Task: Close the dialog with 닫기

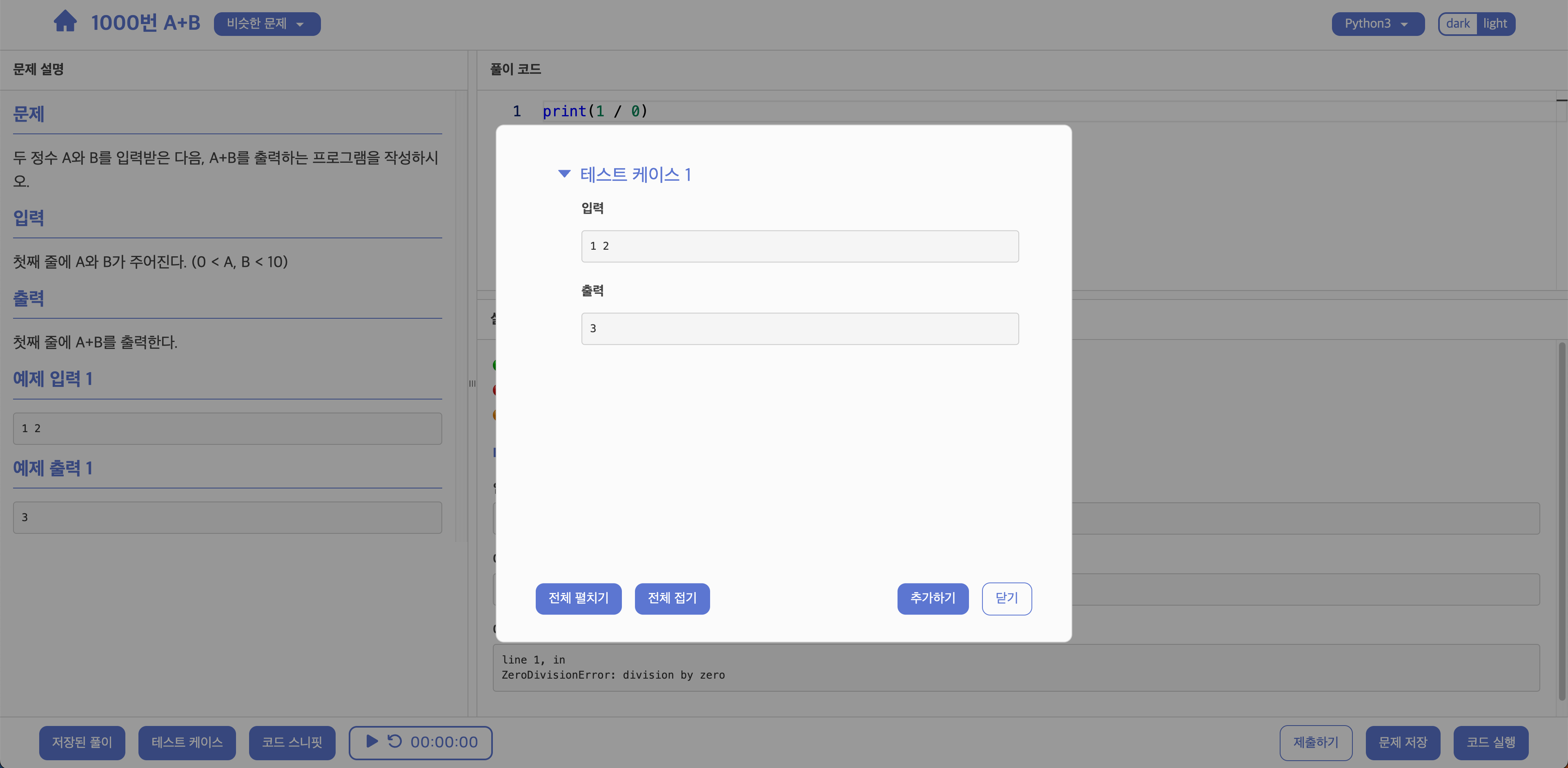Action: (x=1006, y=598)
